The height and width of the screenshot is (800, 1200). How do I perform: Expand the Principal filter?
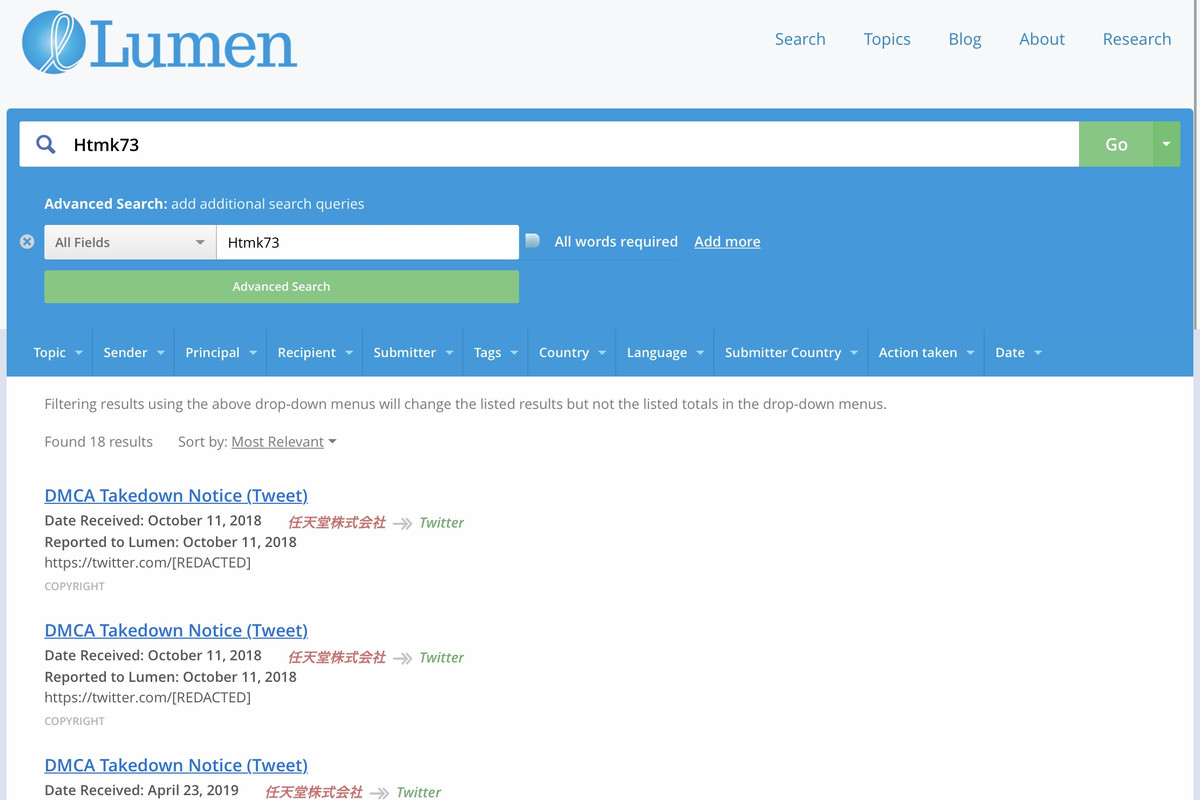coord(220,352)
